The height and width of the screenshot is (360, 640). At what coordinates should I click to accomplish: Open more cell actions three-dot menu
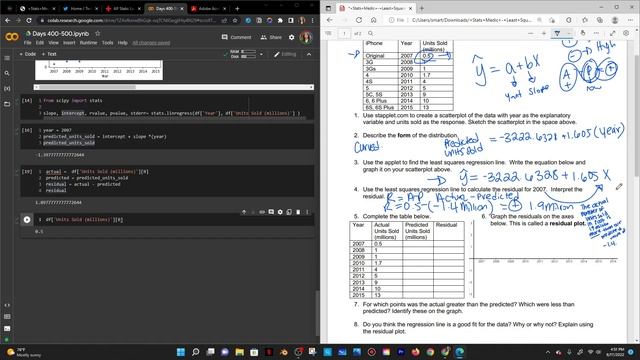[x=307, y=212]
